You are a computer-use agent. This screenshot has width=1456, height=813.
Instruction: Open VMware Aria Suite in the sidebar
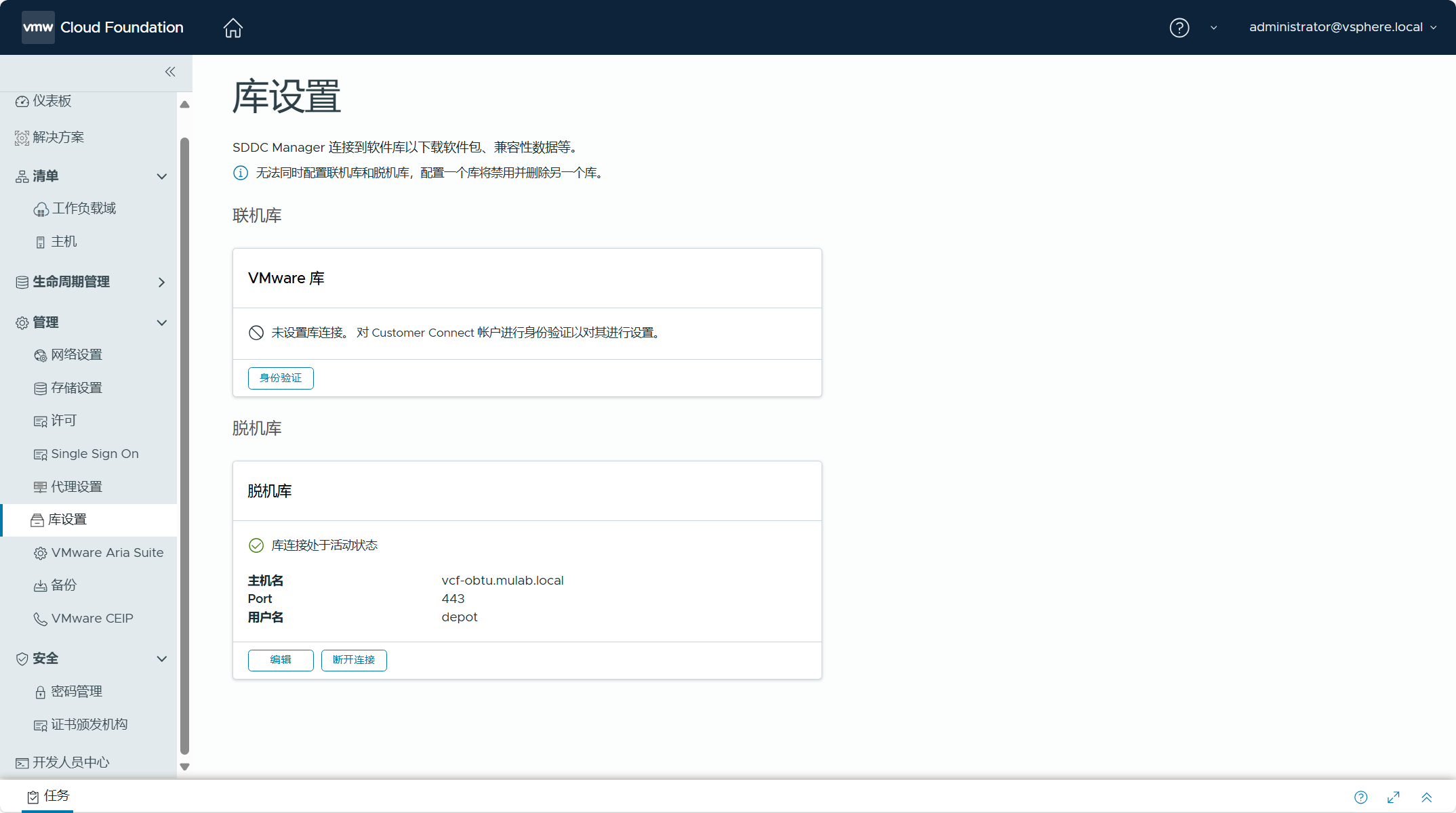pyautogui.click(x=107, y=553)
